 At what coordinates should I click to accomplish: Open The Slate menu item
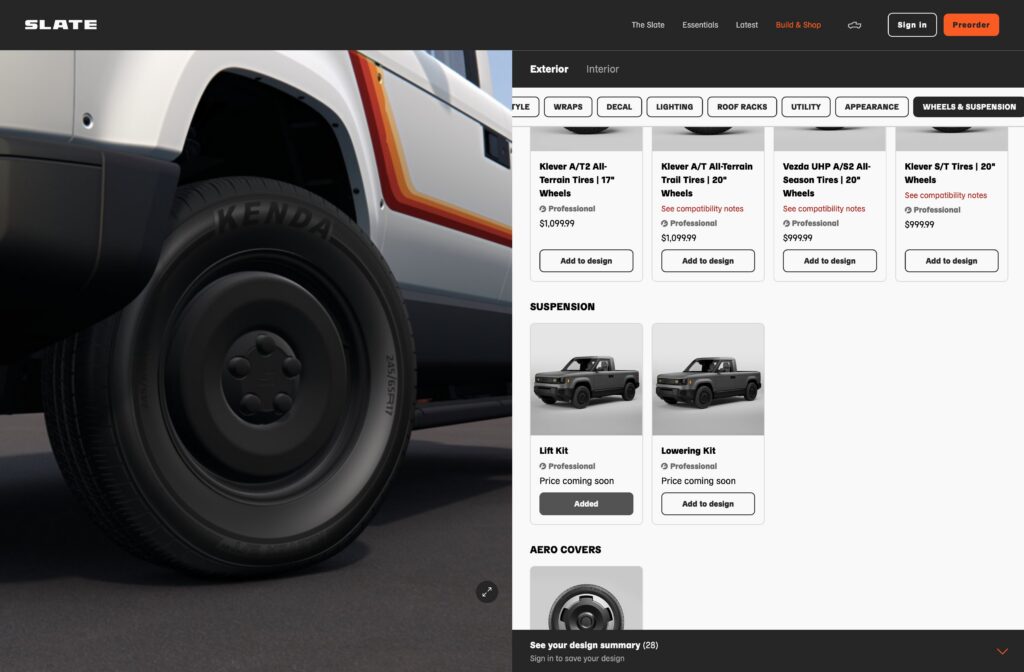[648, 25]
